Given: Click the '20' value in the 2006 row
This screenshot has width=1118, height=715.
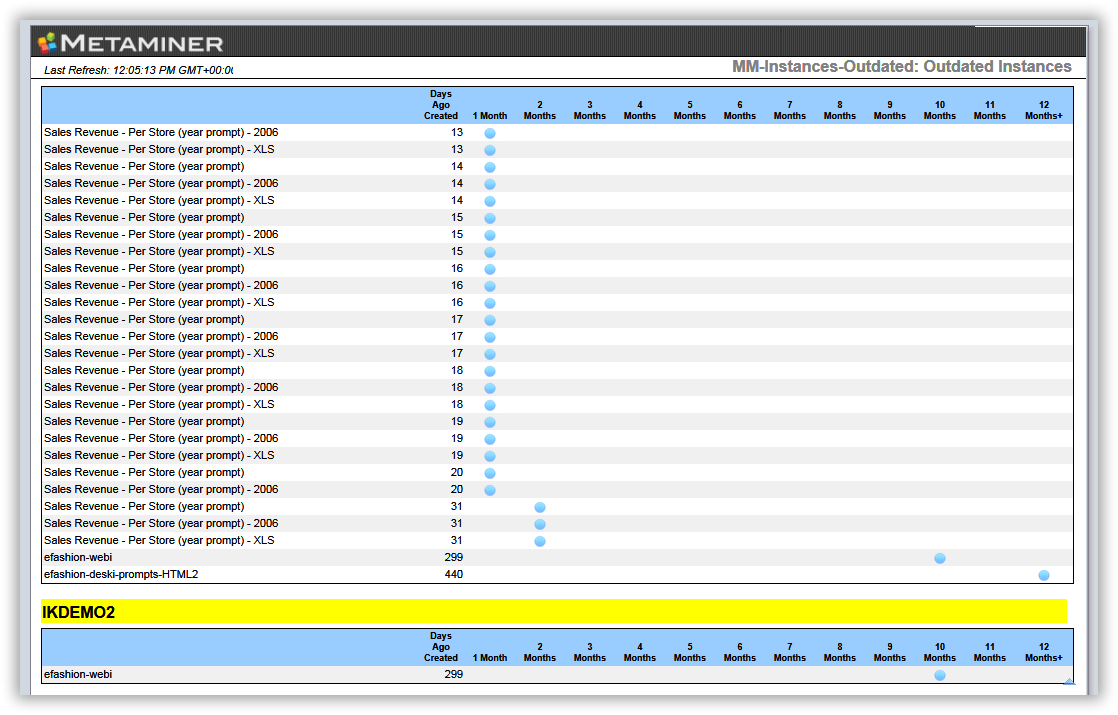Looking at the screenshot, I should 456,490.
